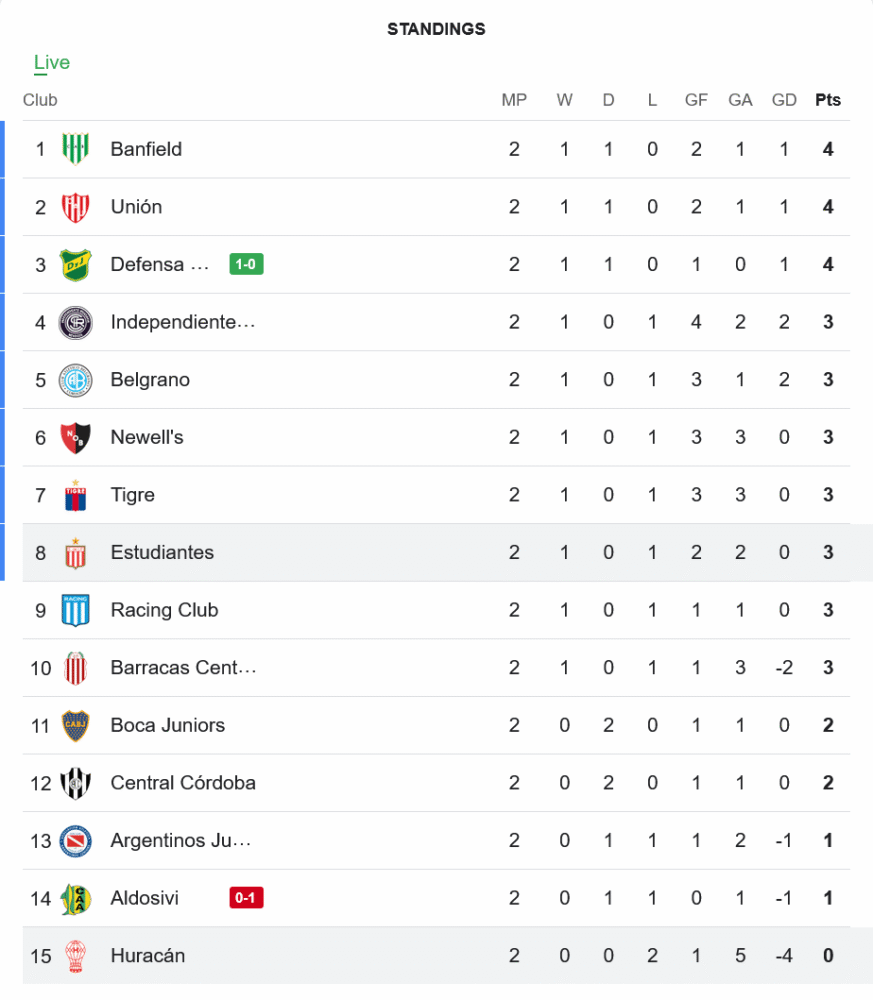
Task: Click the Argentinos Juniors team name
Action: 180,841
